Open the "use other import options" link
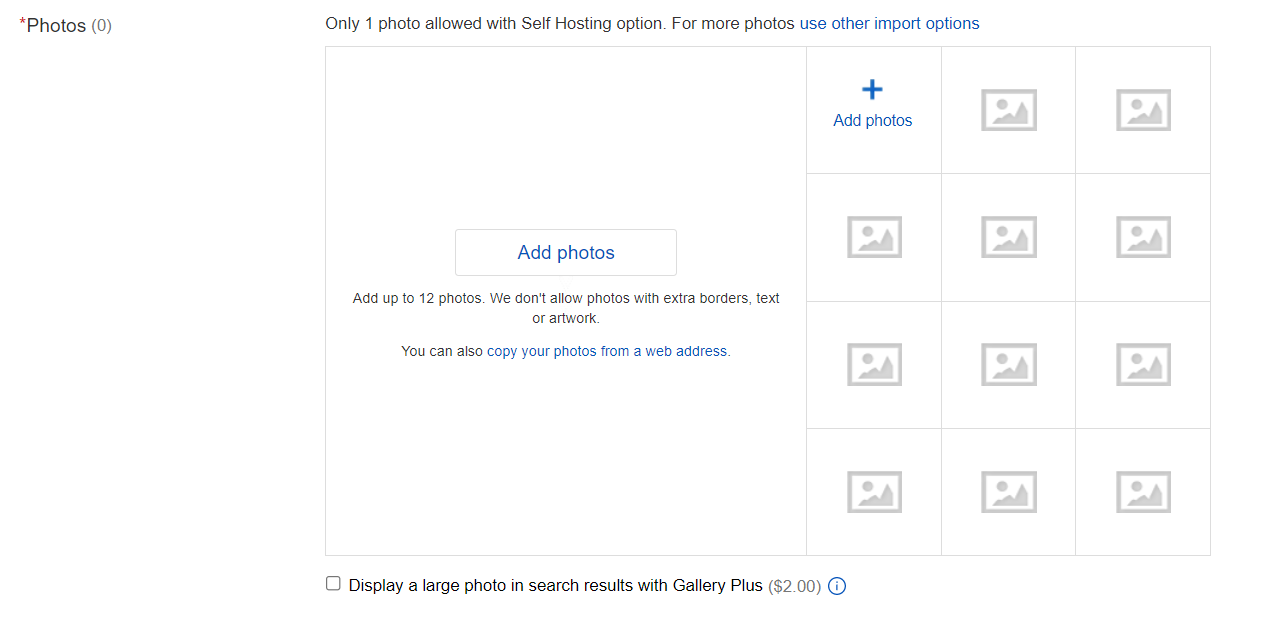Viewport: 1283px width, 618px height. coord(889,23)
